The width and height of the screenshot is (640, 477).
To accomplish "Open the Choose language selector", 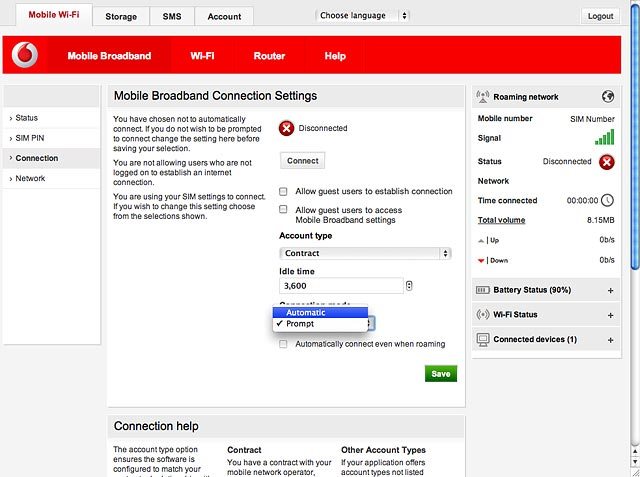I will point(362,16).
